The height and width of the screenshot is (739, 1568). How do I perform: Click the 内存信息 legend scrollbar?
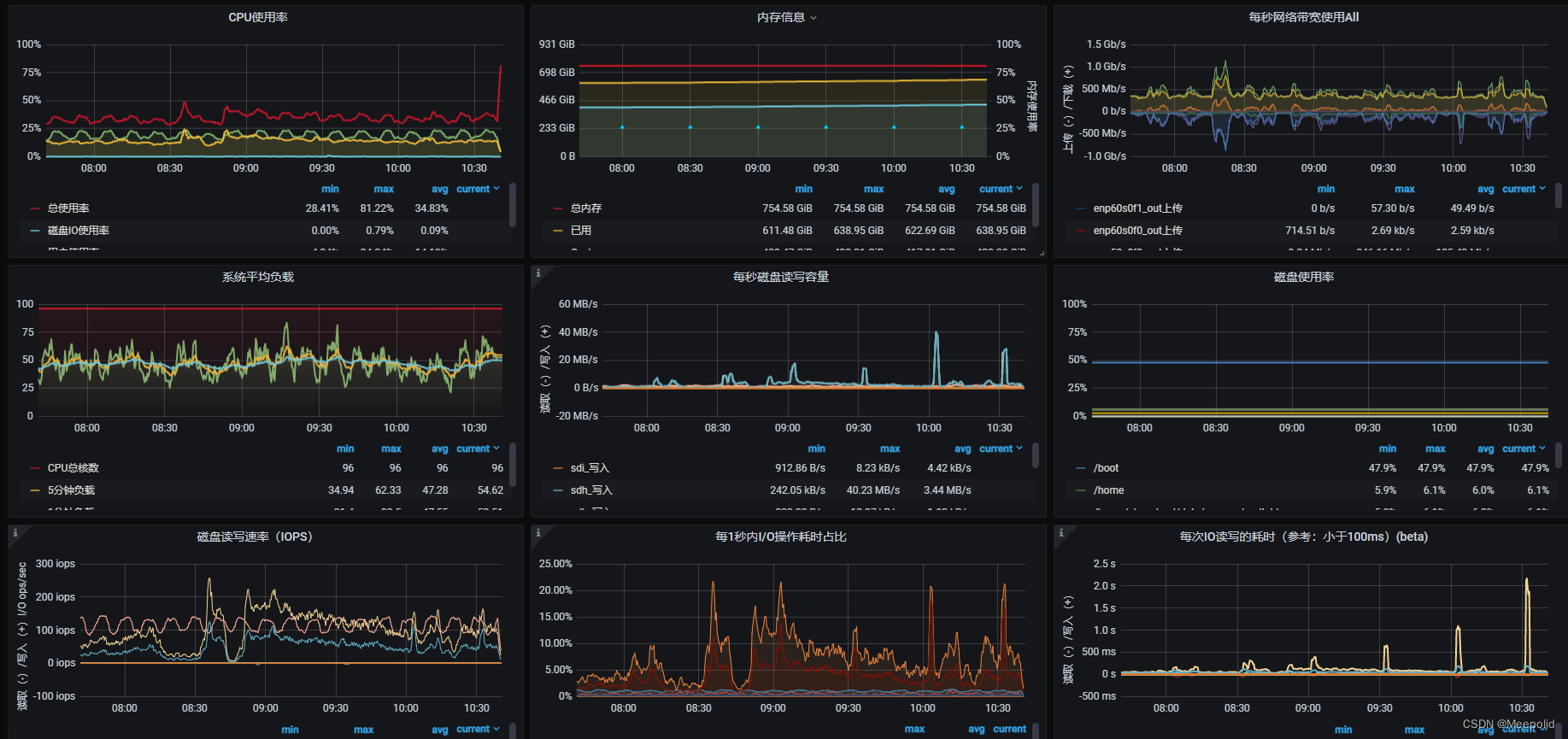point(1036,205)
